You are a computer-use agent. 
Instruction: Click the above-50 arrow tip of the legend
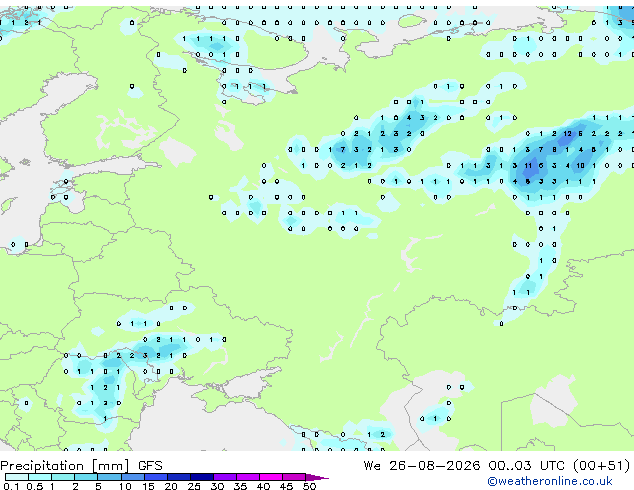click(x=317, y=477)
